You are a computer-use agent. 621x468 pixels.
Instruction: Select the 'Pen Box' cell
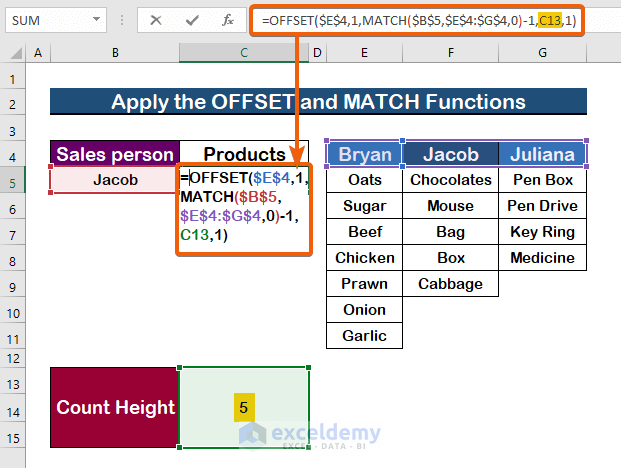pos(543,180)
